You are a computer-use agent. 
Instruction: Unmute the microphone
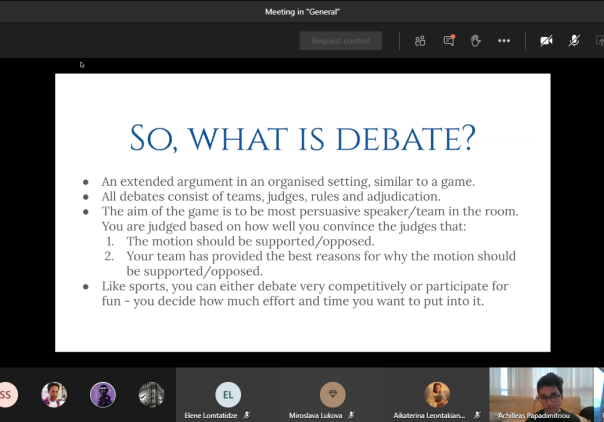[574, 41]
